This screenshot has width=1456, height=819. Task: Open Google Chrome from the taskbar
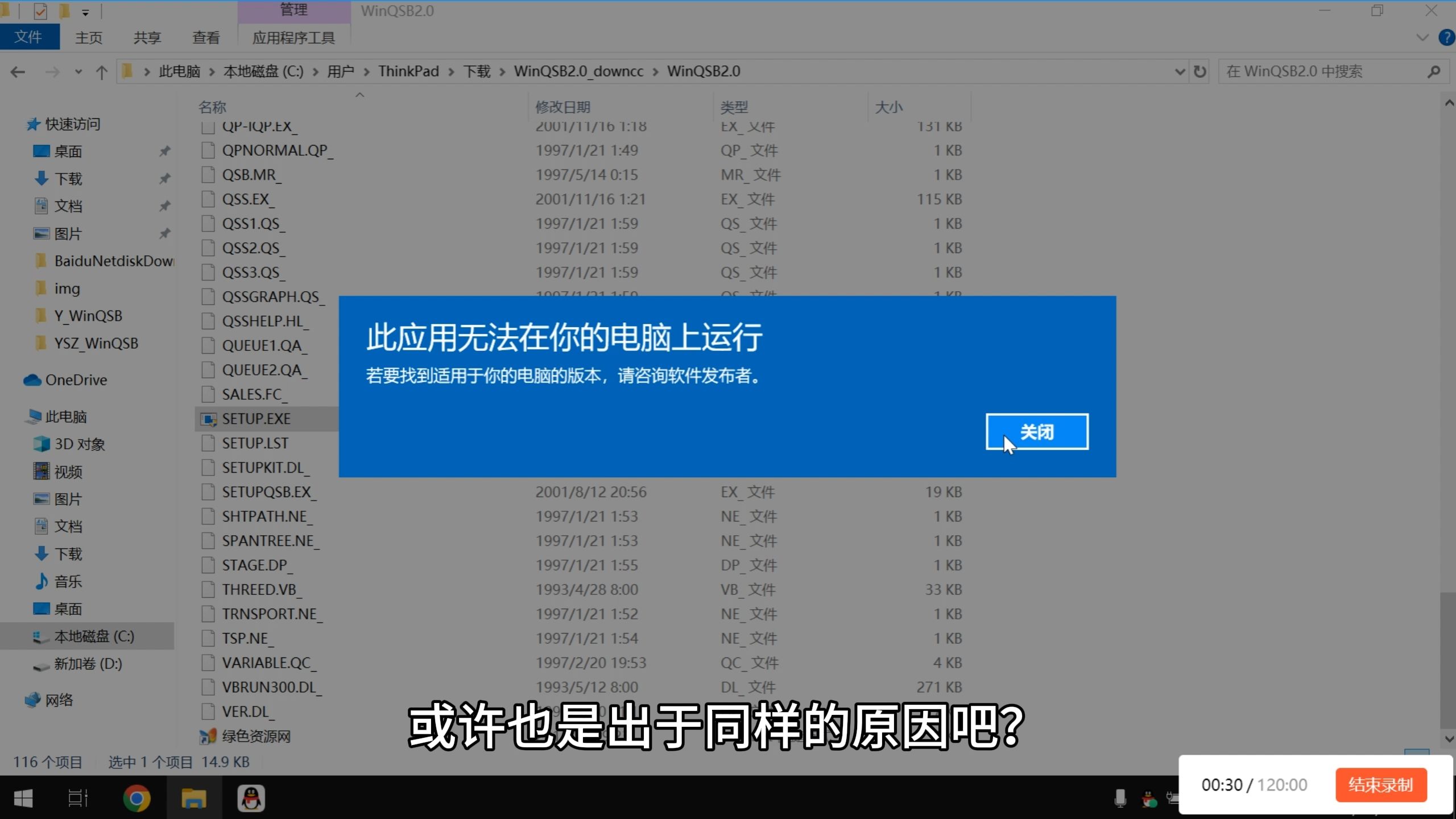(x=136, y=799)
